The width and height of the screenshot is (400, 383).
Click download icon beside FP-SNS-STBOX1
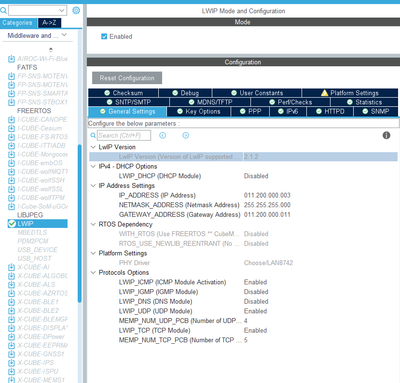click(11, 103)
